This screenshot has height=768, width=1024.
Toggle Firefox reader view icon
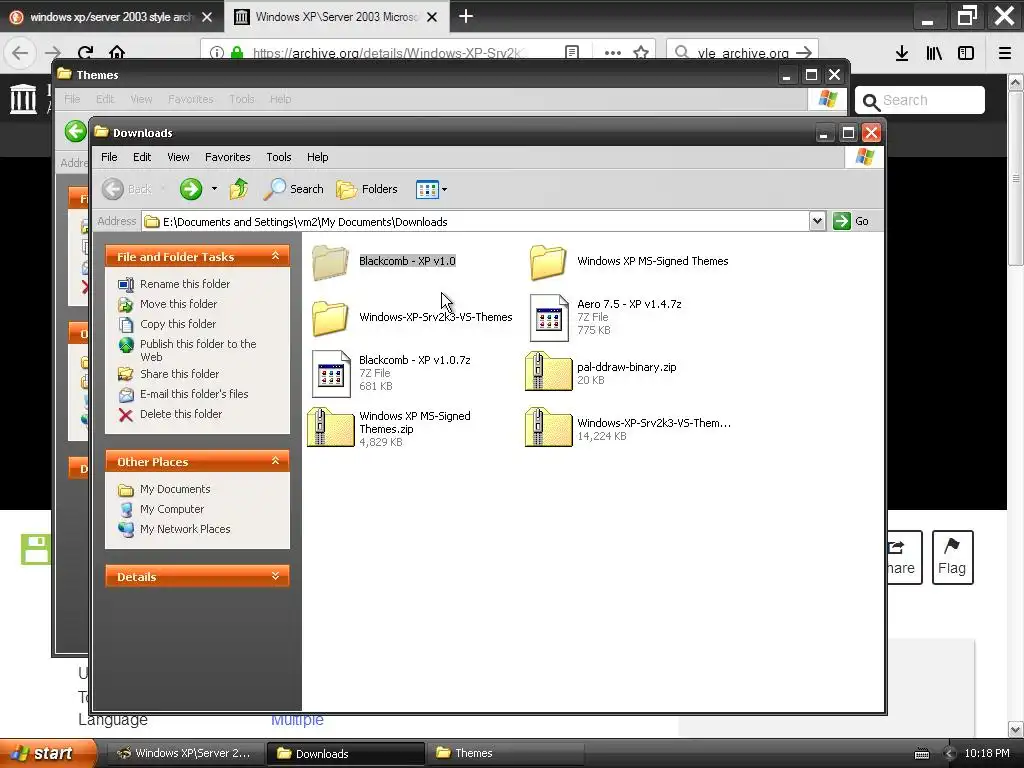572,53
